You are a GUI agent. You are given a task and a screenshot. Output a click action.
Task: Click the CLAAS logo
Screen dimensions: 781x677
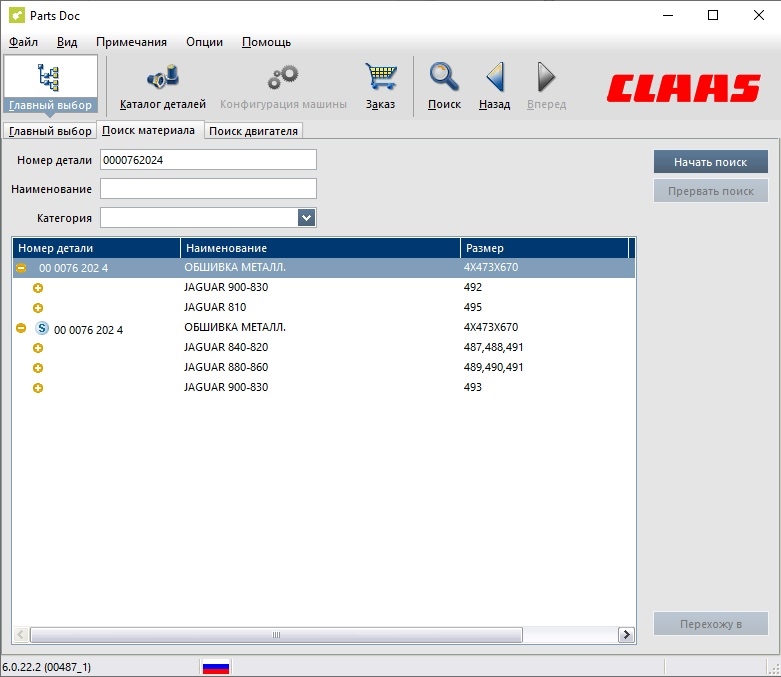[683, 88]
